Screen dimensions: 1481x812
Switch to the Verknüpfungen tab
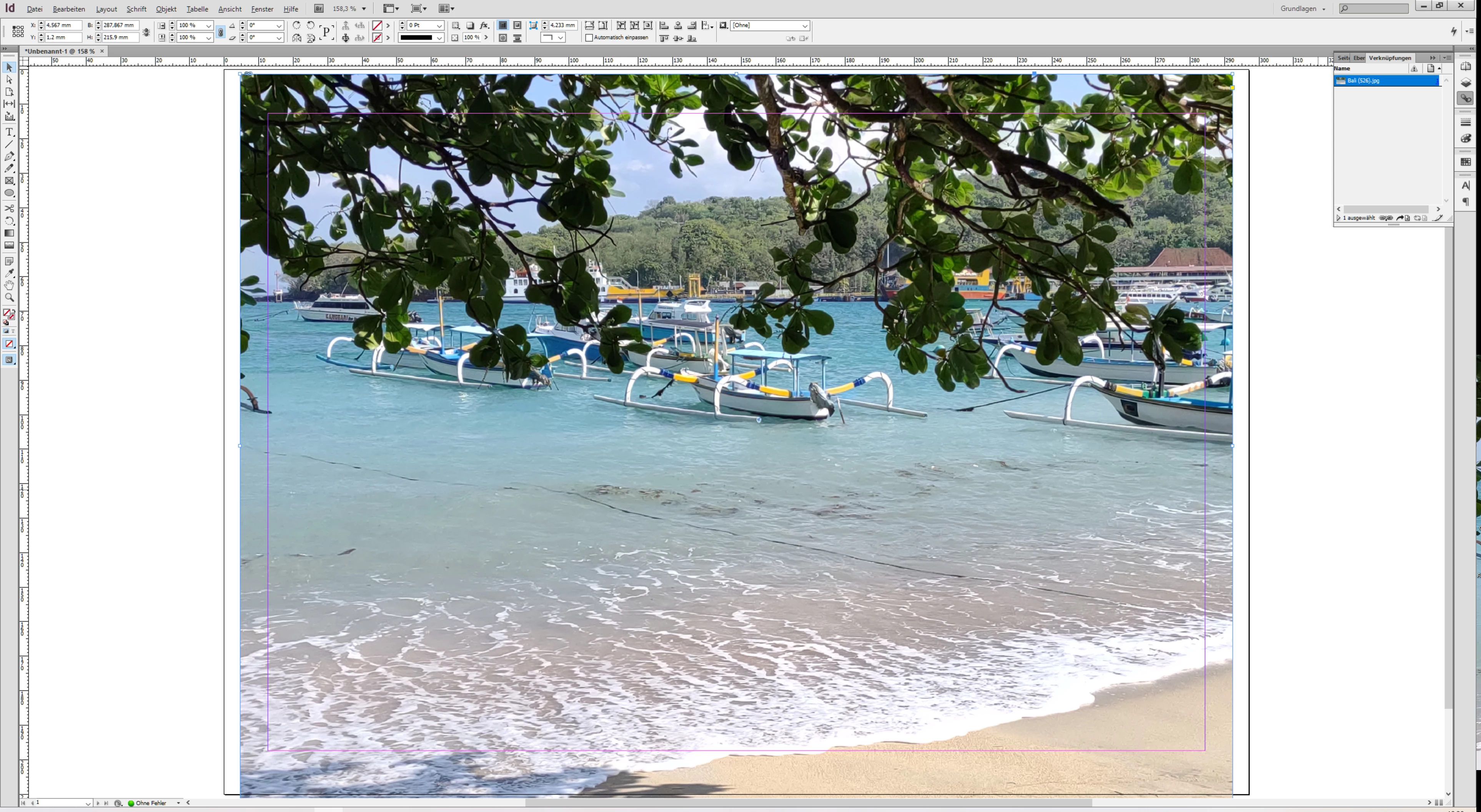tap(1389, 58)
